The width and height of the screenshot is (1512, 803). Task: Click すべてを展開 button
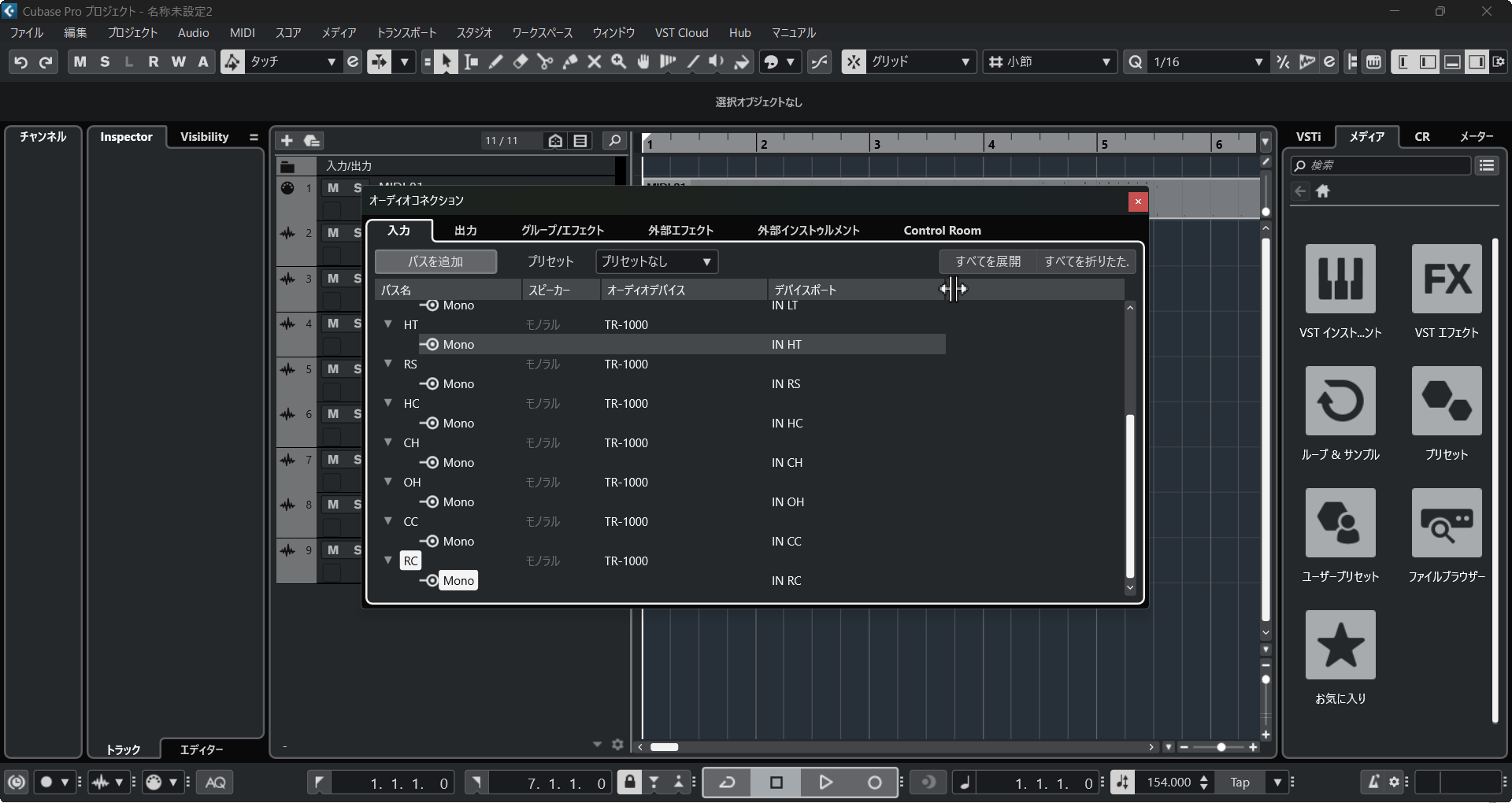[988, 261]
